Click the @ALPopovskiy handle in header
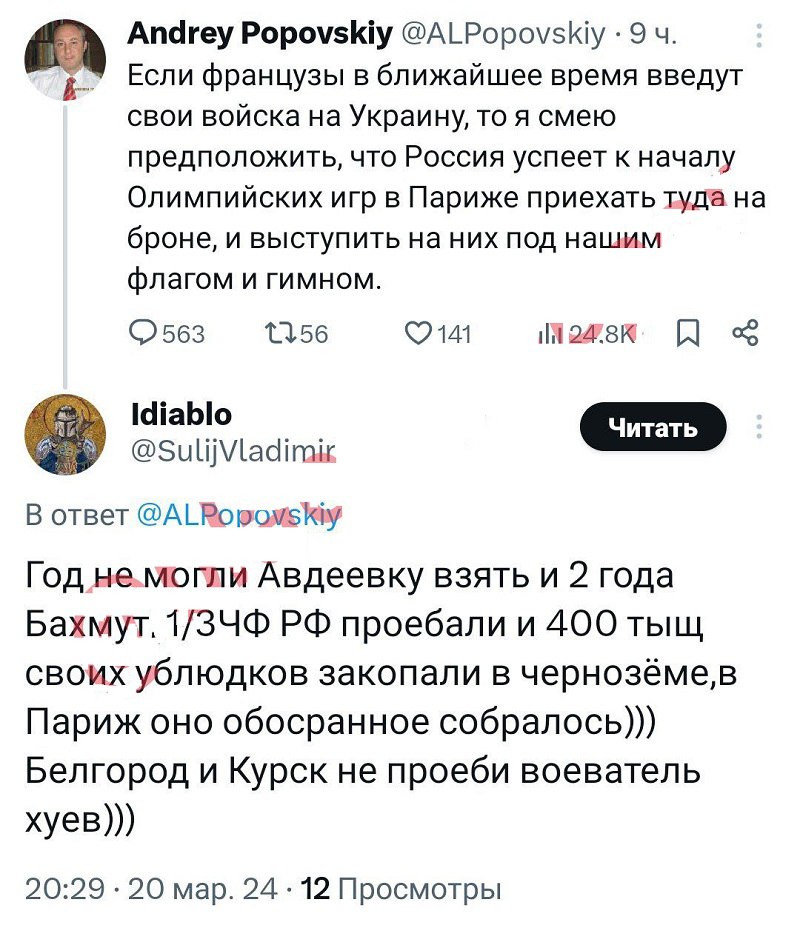800x928 pixels. (x=503, y=36)
